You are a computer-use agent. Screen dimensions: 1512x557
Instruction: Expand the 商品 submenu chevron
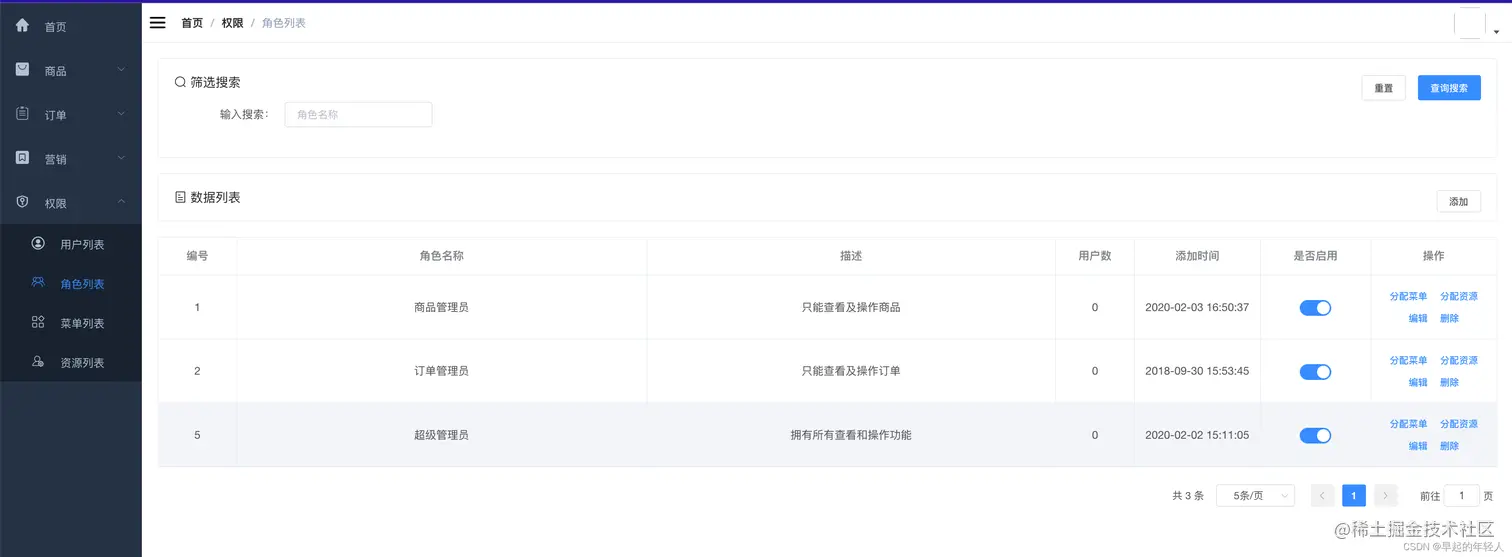121,70
